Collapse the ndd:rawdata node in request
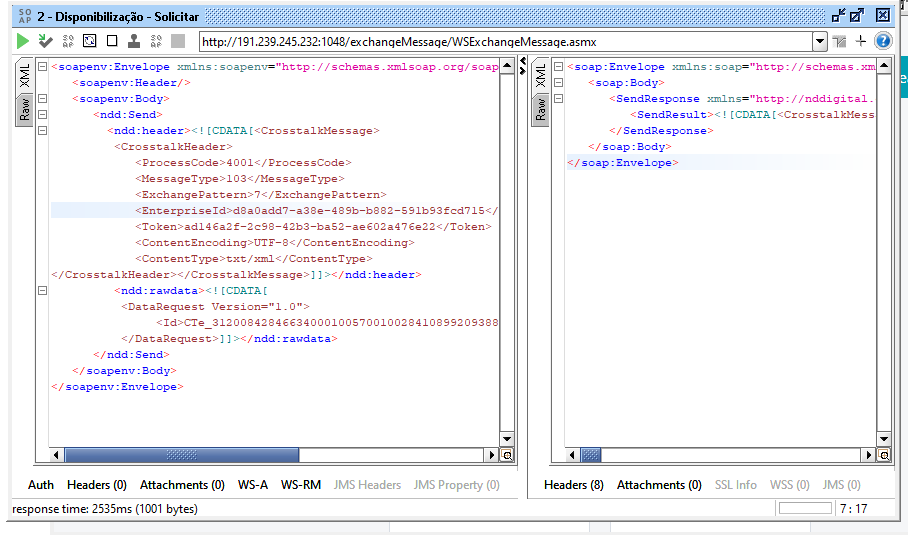This screenshot has height=535, width=908. [x=42, y=291]
